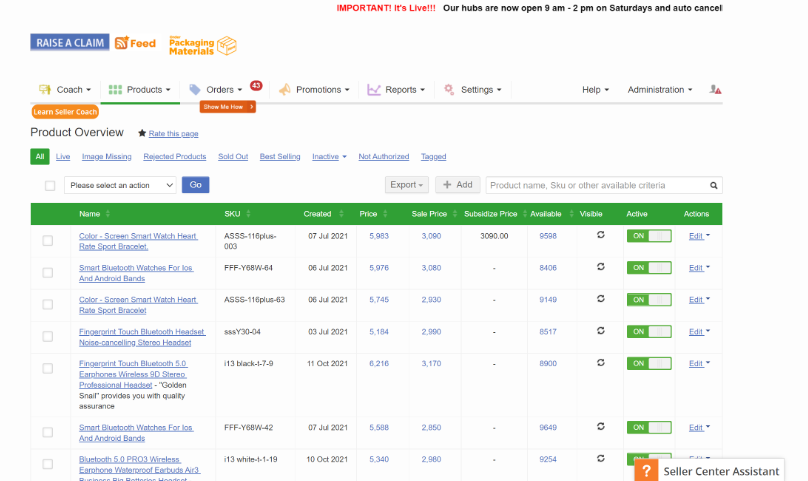
Task: Click the user icon next to Administration
Action: 714,90
